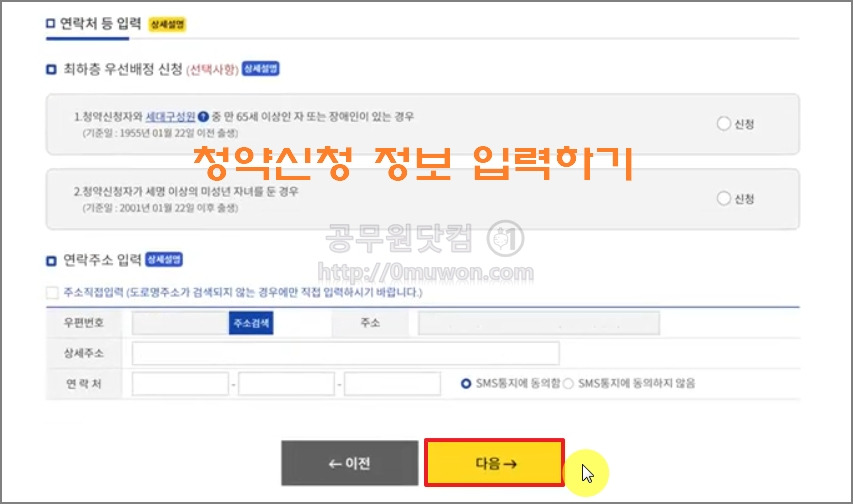Click the last 연락처 number field
This screenshot has height=504, width=853.
[392, 384]
